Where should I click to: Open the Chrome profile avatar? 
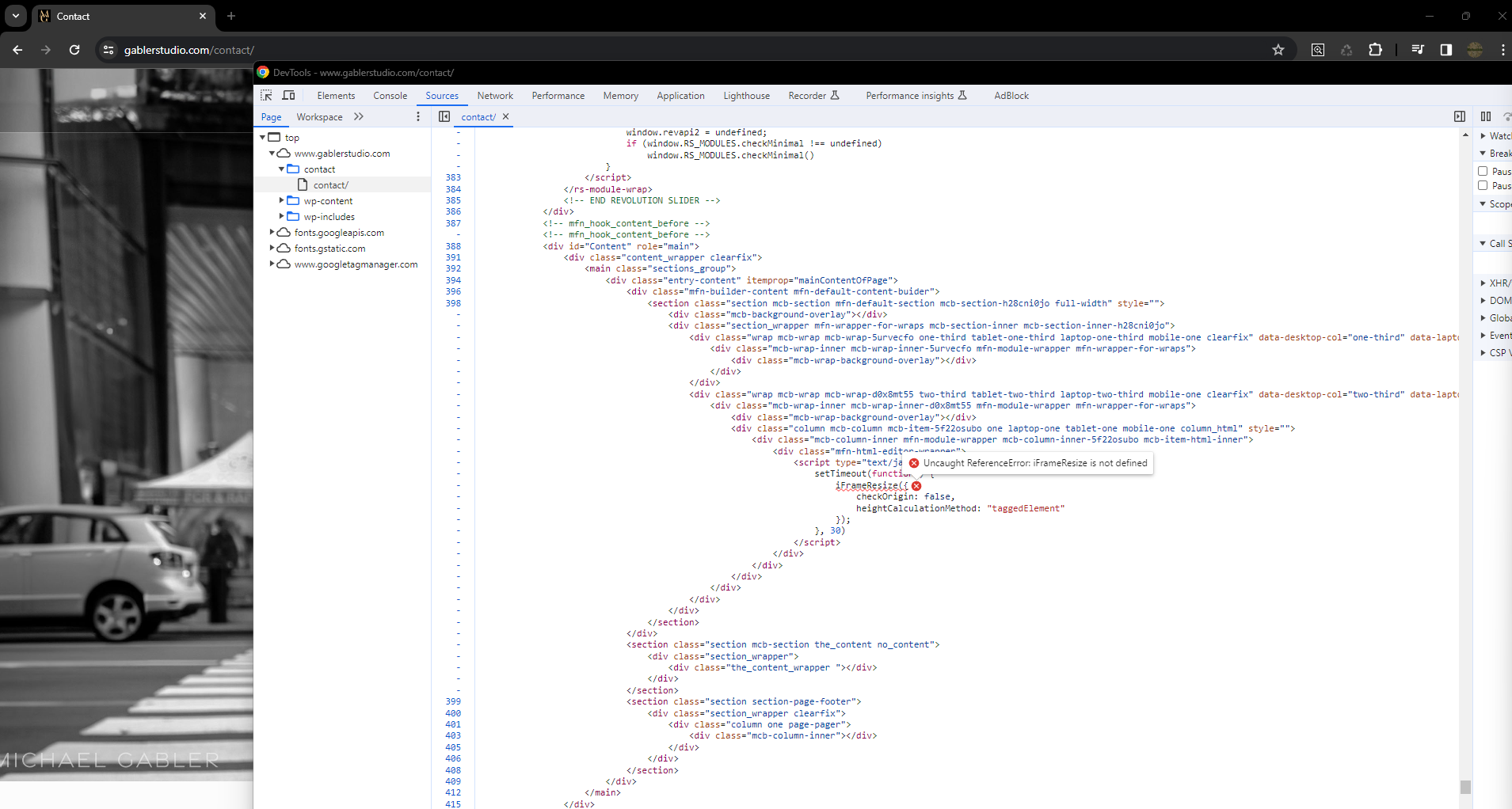pos(1475,50)
